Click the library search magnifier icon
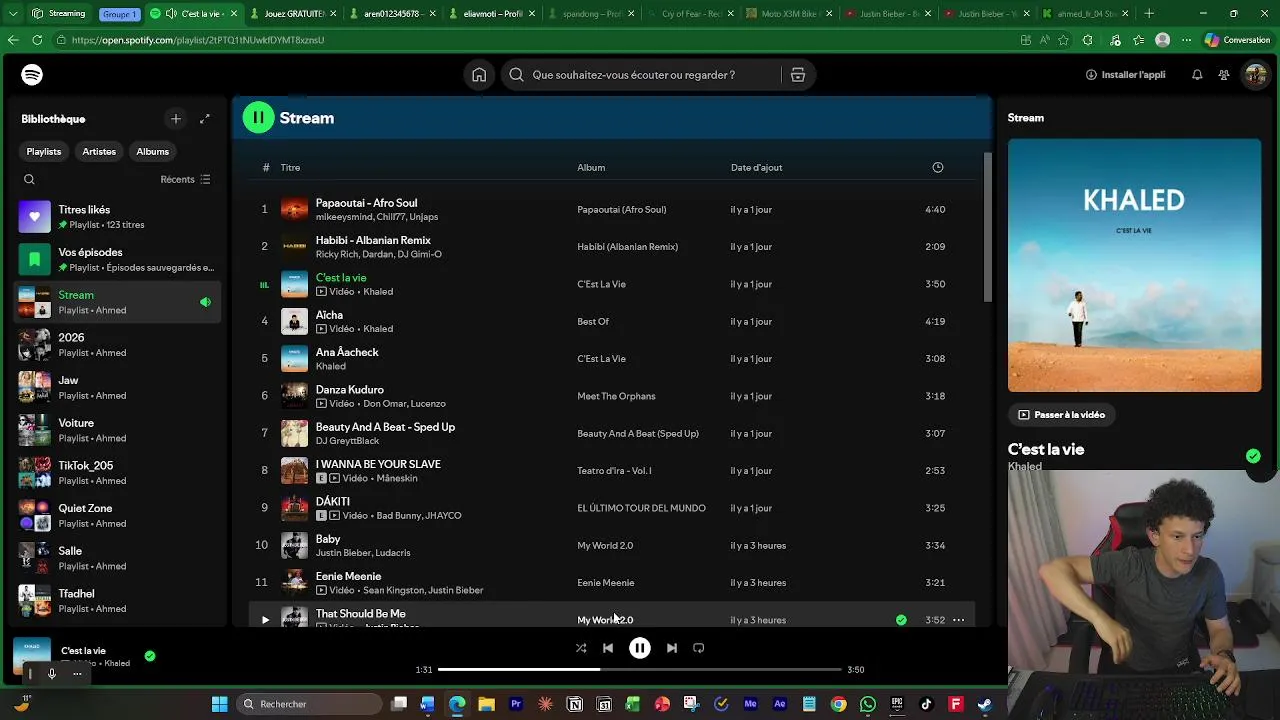Viewport: 1280px width, 720px height. [29, 180]
